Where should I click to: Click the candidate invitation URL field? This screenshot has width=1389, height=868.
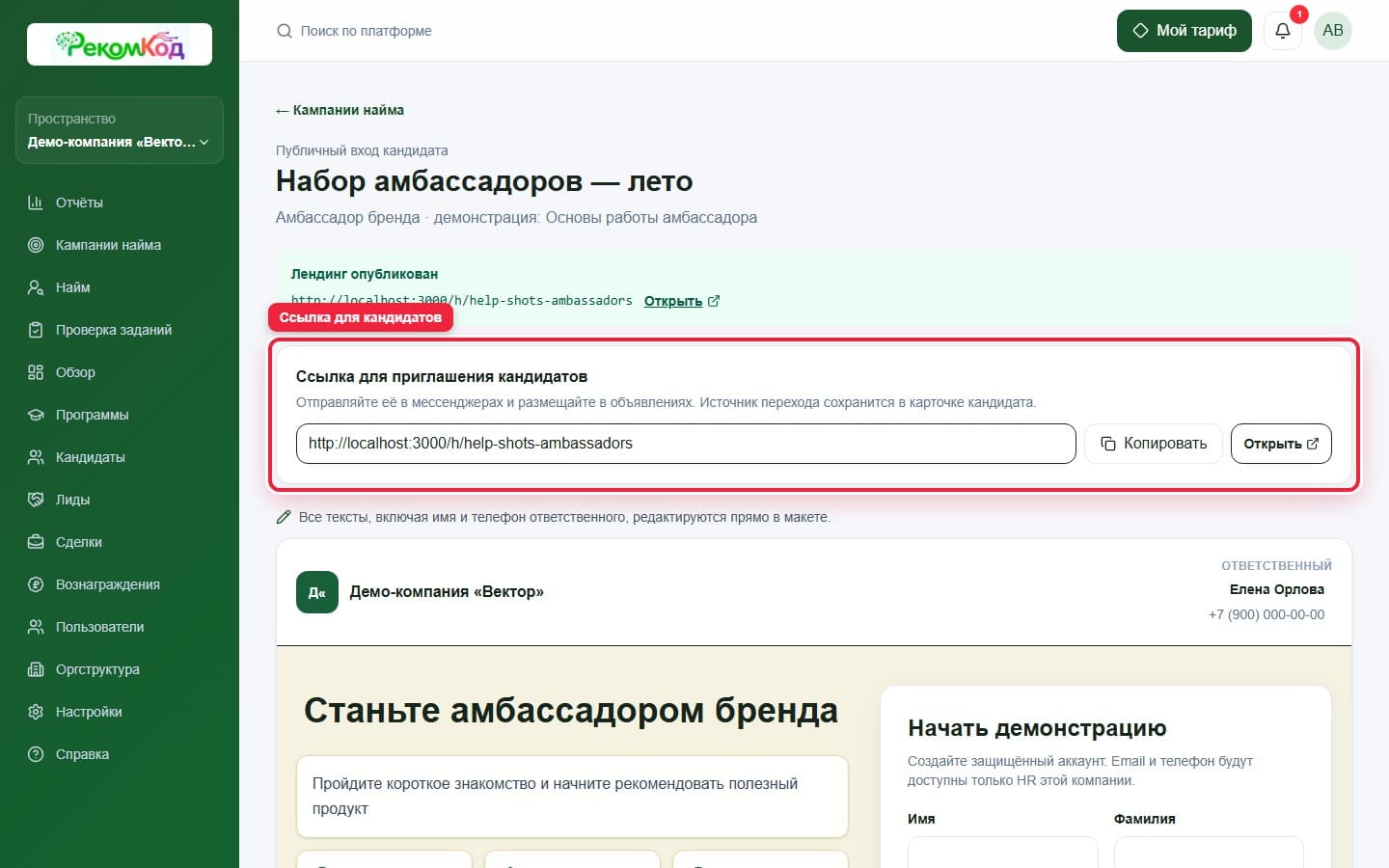(x=686, y=444)
